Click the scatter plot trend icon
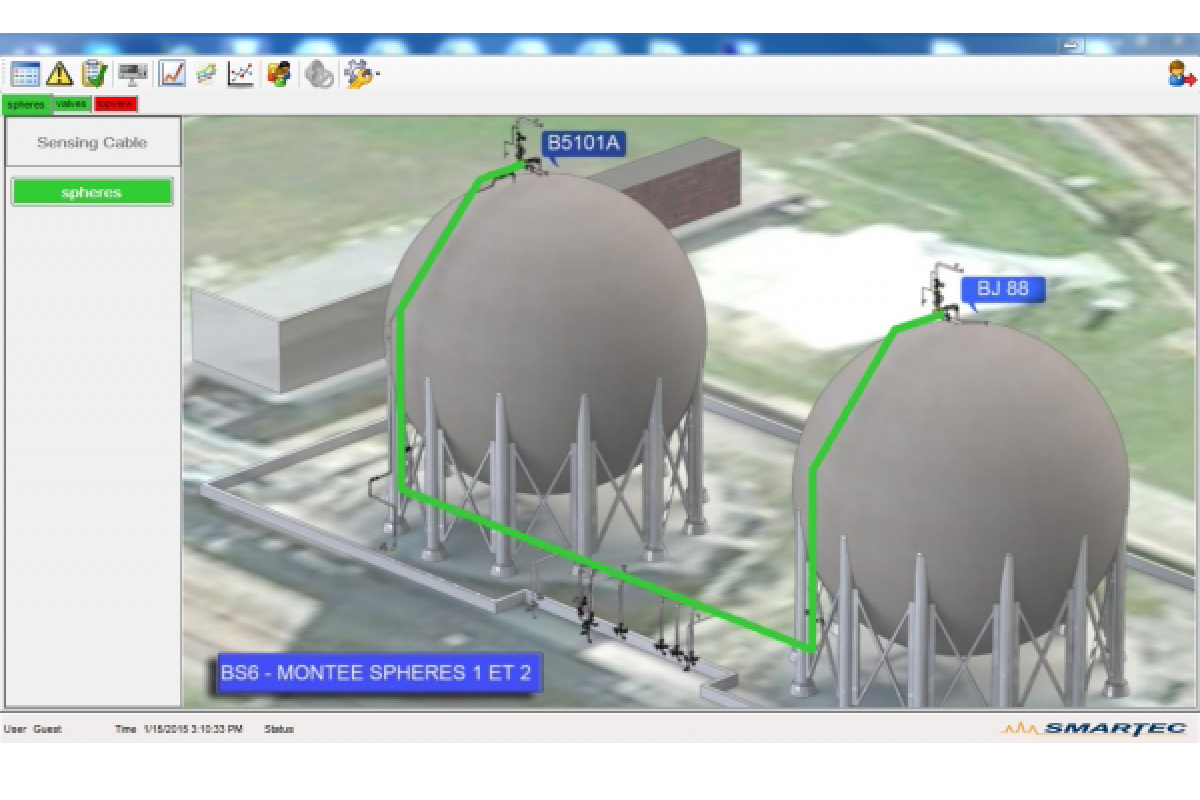The width and height of the screenshot is (1200, 800). pyautogui.click(x=240, y=74)
